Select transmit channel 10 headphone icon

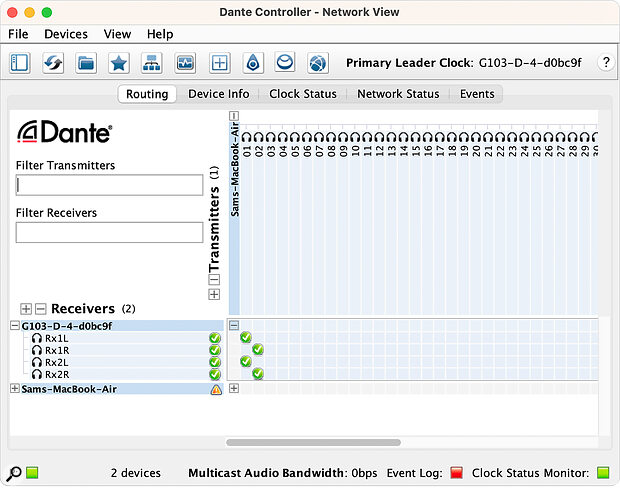pos(355,137)
